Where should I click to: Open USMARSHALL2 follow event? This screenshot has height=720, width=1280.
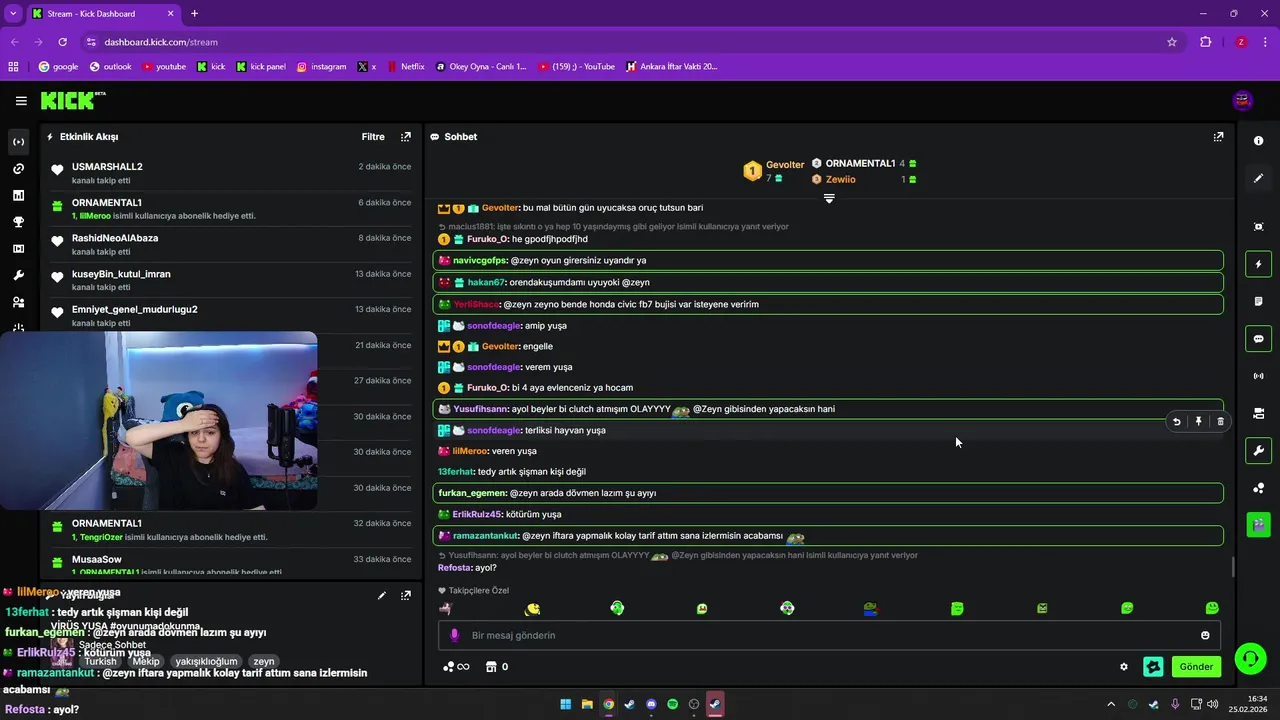(x=229, y=173)
